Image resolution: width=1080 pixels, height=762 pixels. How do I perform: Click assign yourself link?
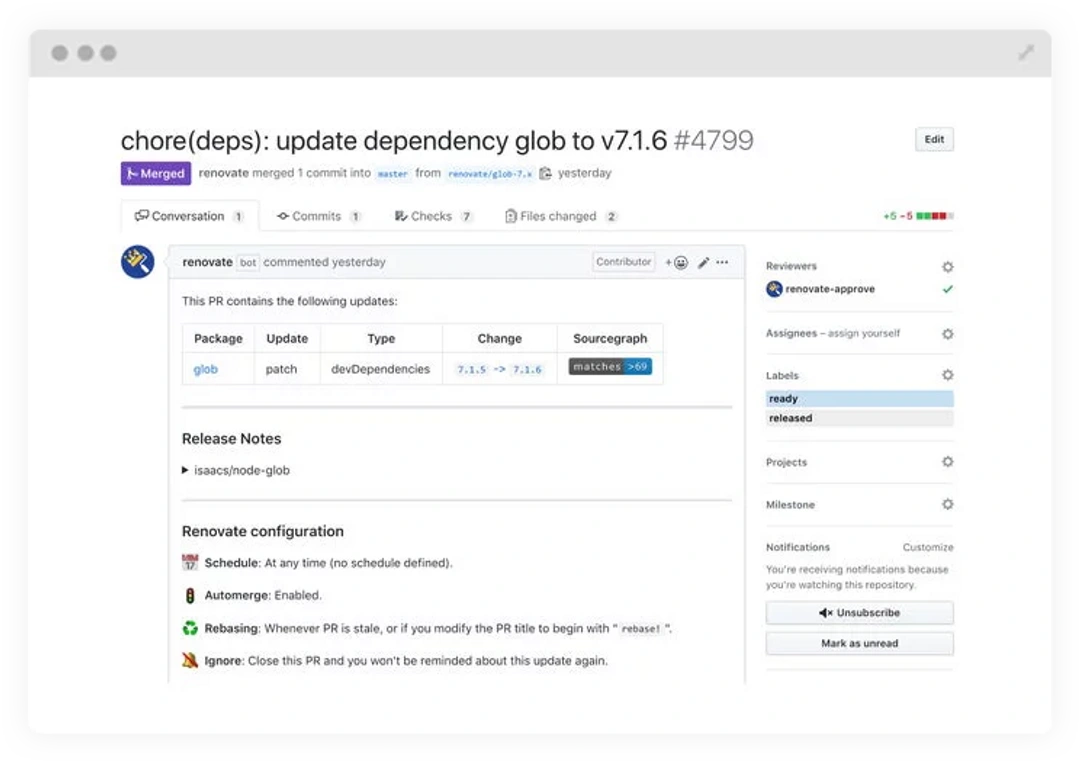[864, 333]
